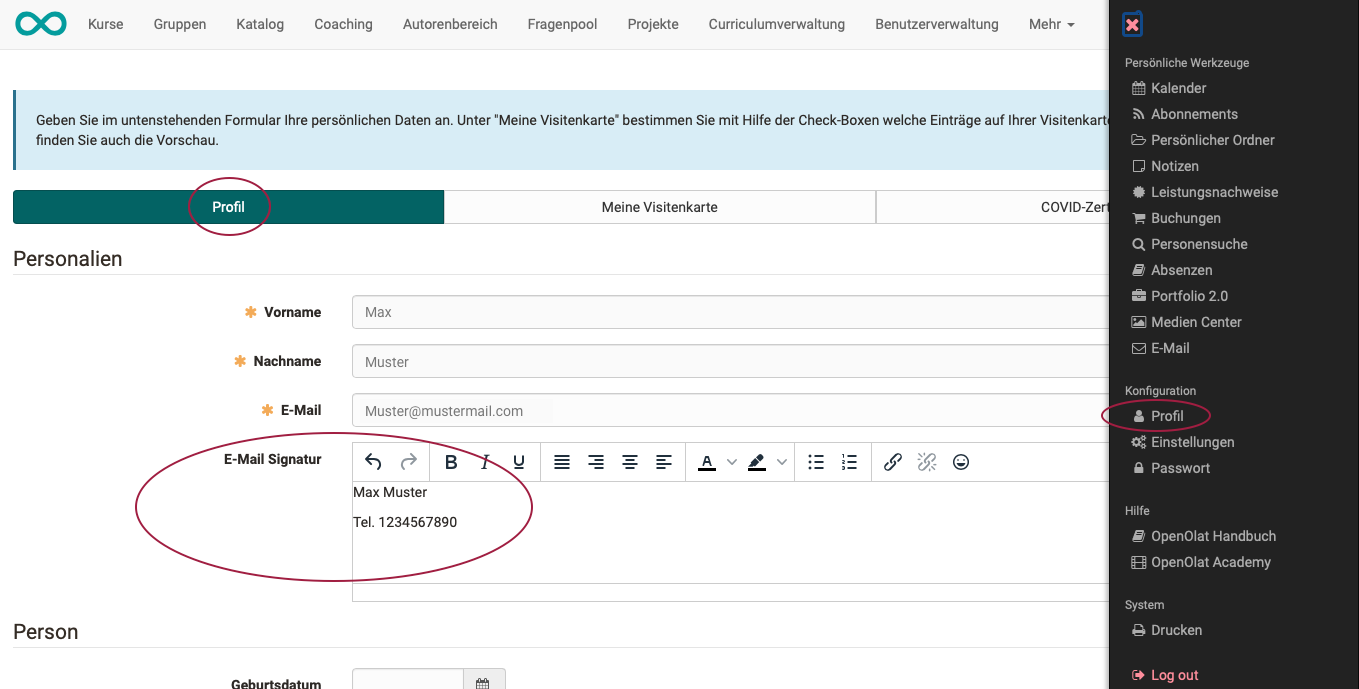Image resolution: width=1359 pixels, height=689 pixels.
Task: Open the emoji picker in editor toolbar
Action: (x=961, y=462)
